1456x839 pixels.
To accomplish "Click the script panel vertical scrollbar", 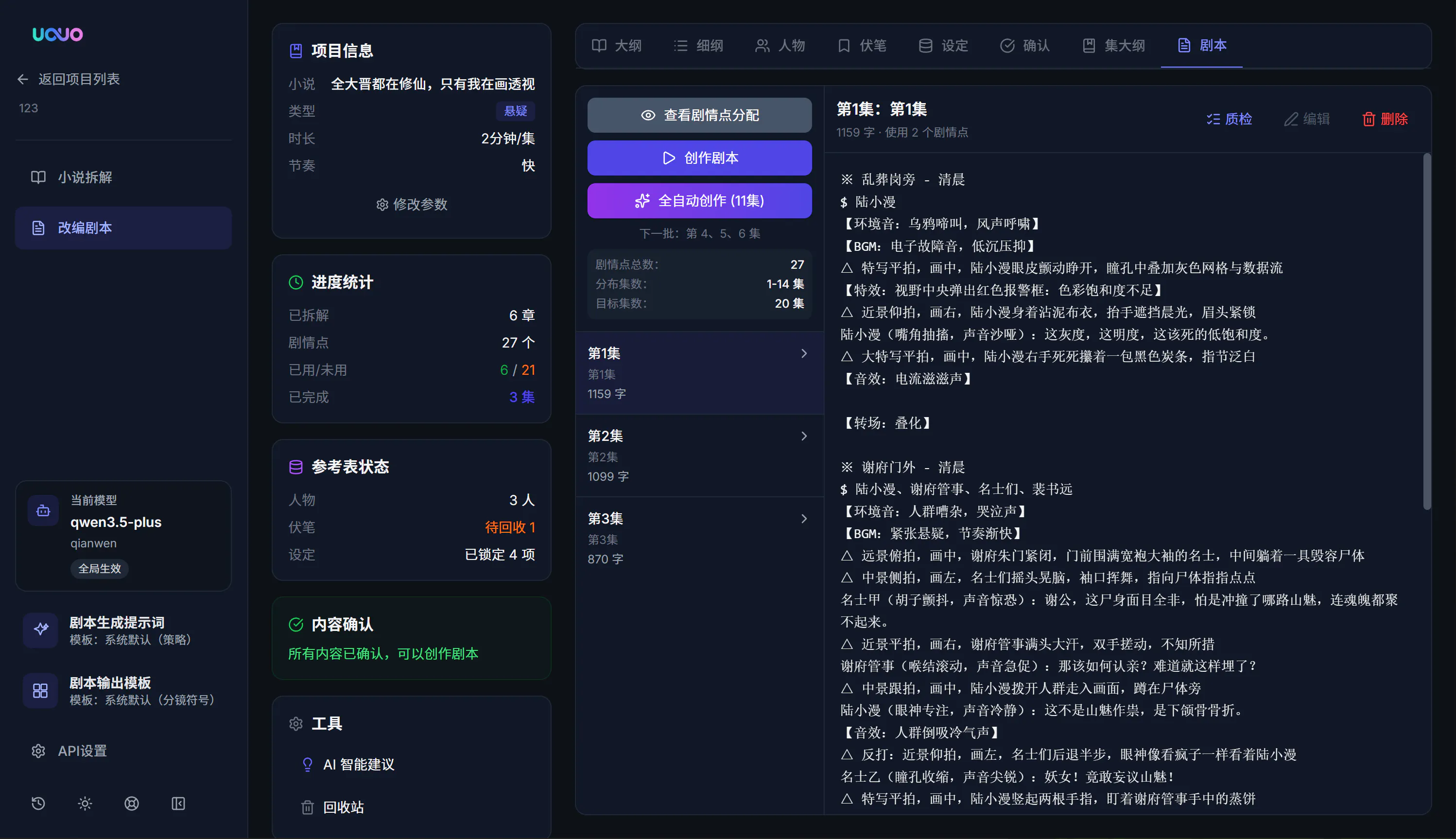I will tap(1427, 332).
